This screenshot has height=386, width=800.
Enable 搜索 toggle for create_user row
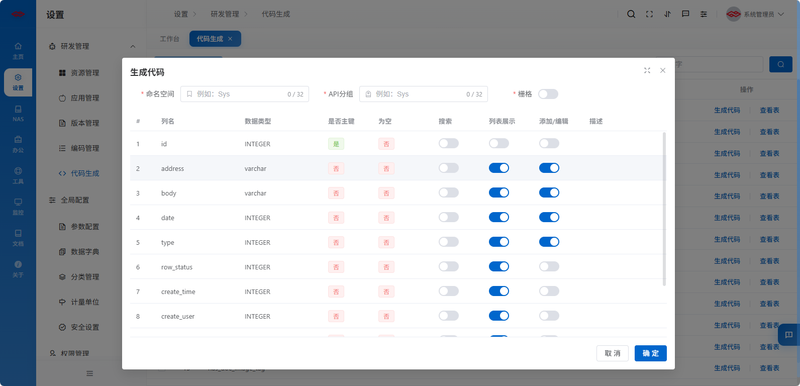tap(448, 316)
